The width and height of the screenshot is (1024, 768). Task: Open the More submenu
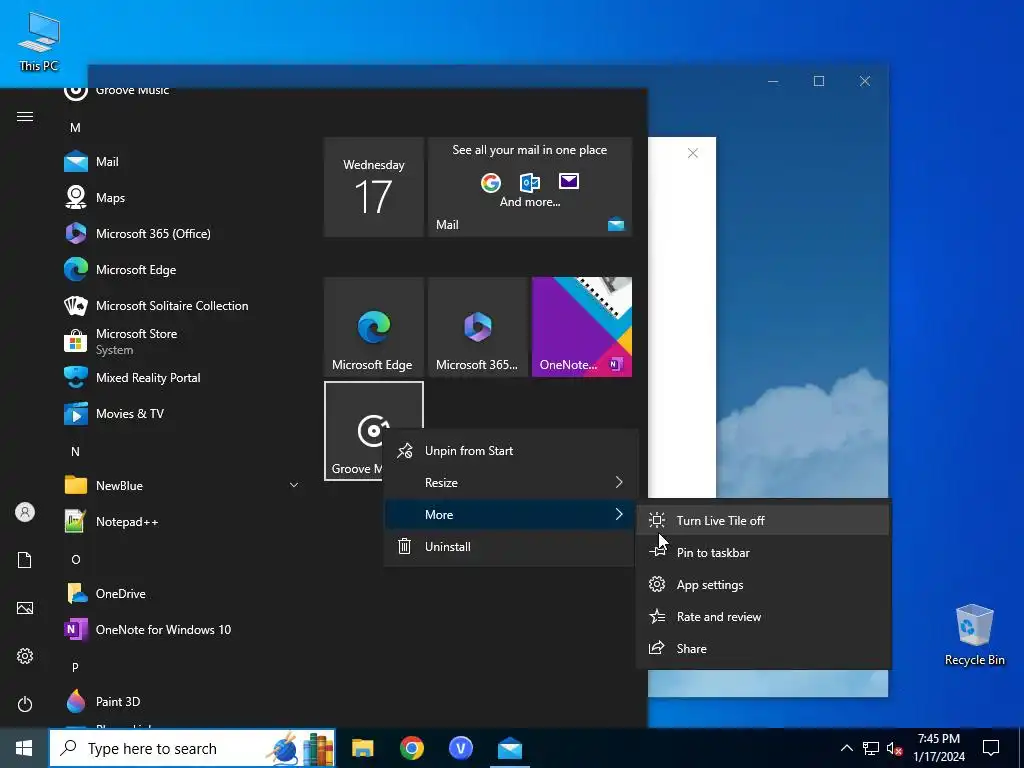[x=510, y=515]
